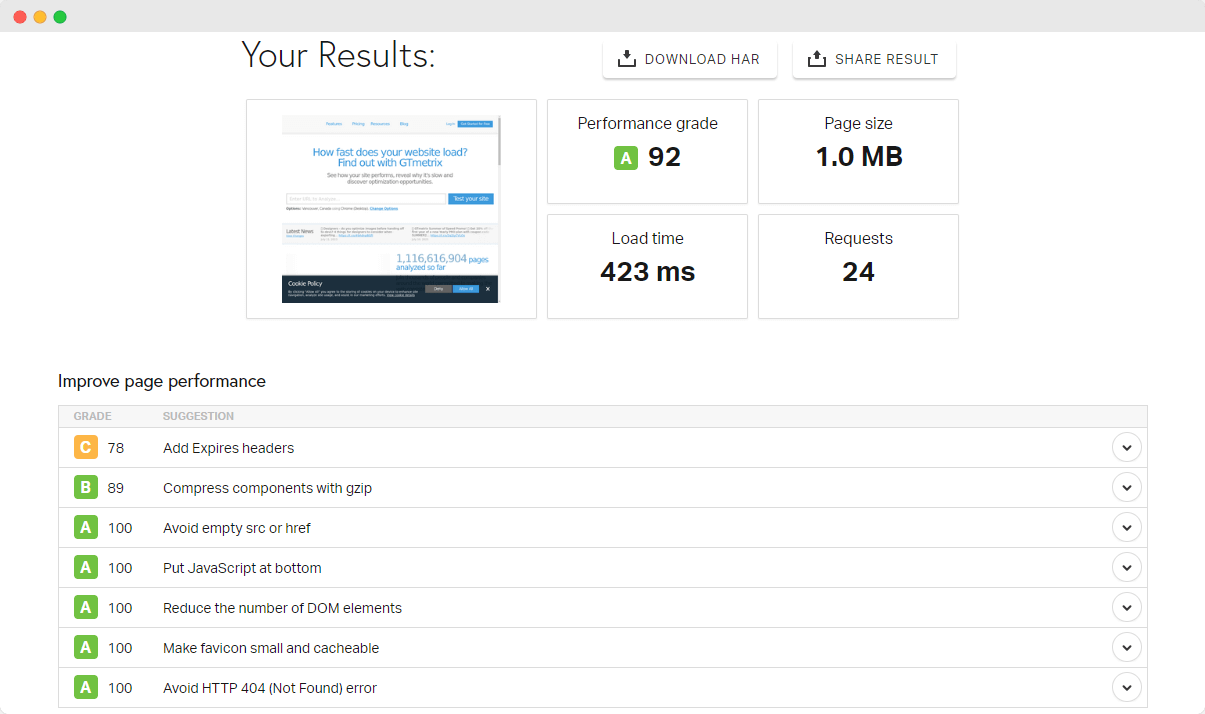This screenshot has height=714, width=1205.
Task: Click the green A performance grade badge
Action: click(x=626, y=158)
